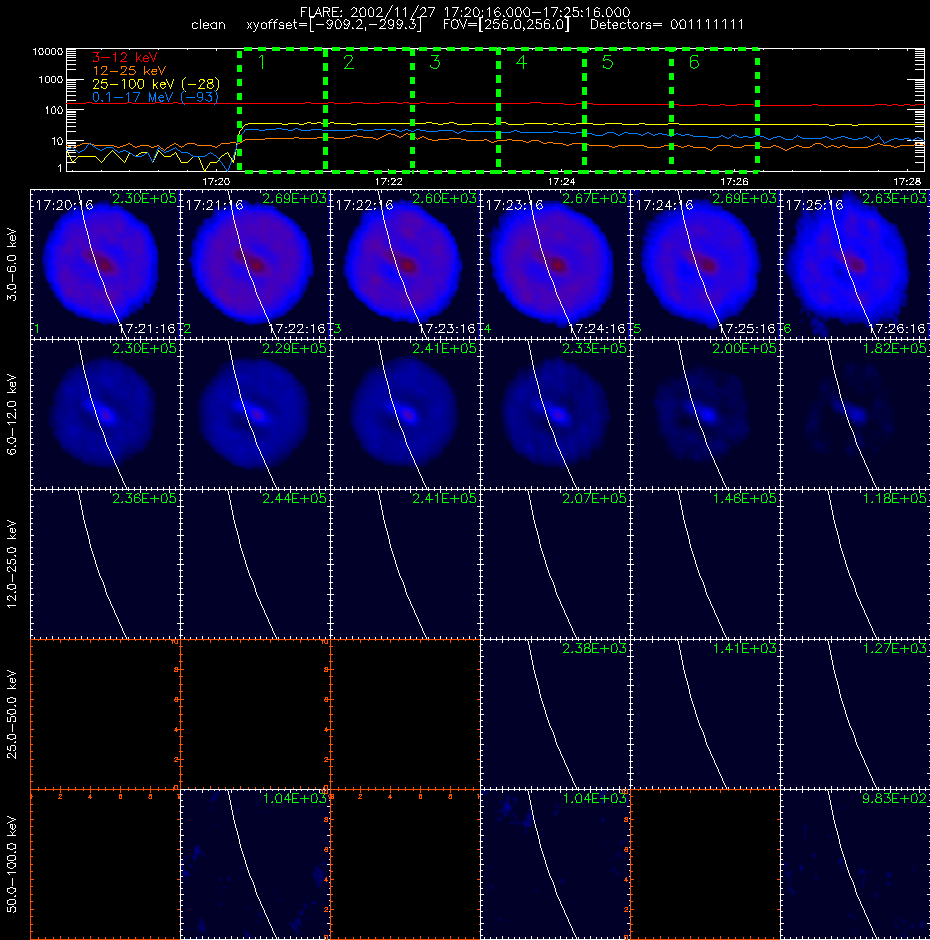Click interval marker 5 on the light curve
This screenshot has width=930, height=940.
click(x=607, y=62)
